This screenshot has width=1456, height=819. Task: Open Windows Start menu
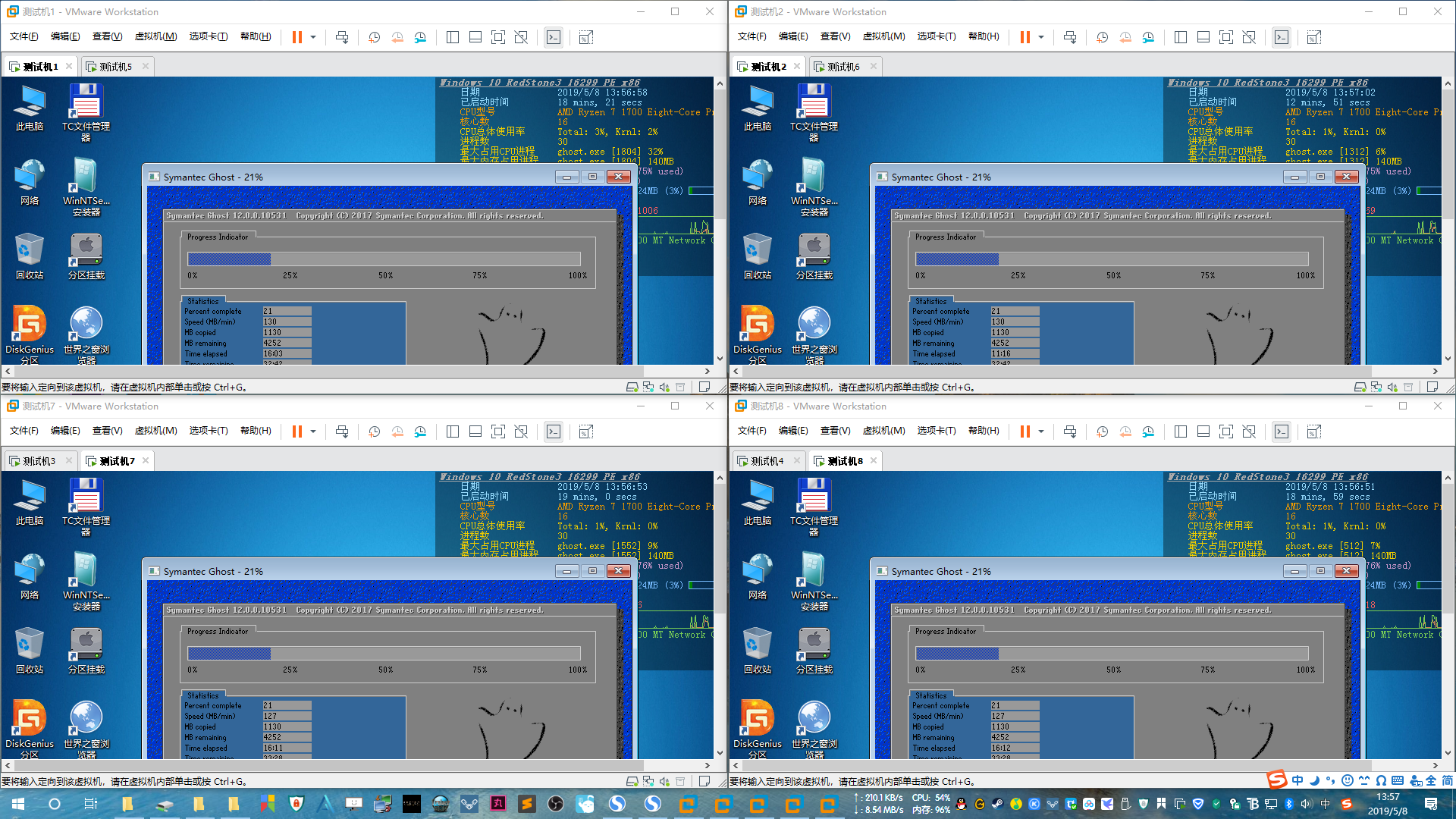pos(18,804)
